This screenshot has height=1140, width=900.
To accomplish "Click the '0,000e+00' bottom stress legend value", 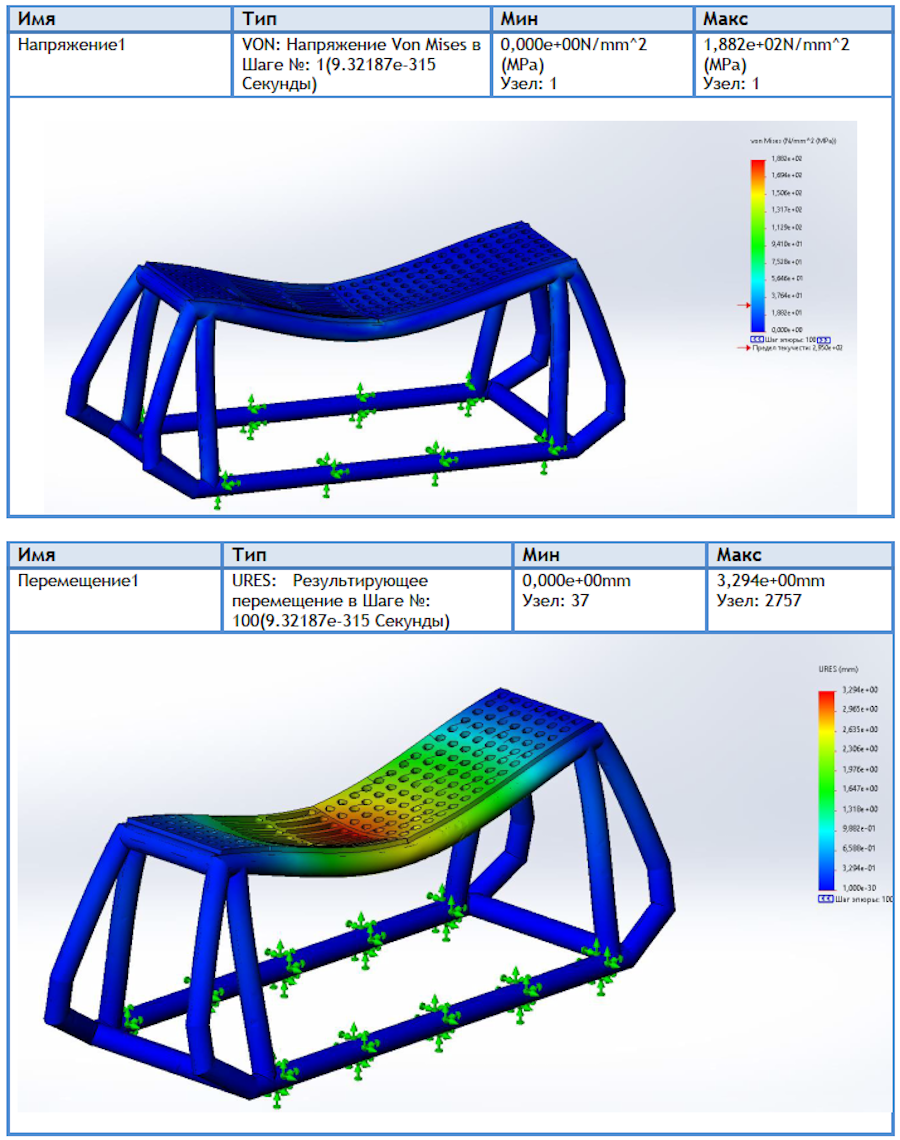I will point(787,329).
